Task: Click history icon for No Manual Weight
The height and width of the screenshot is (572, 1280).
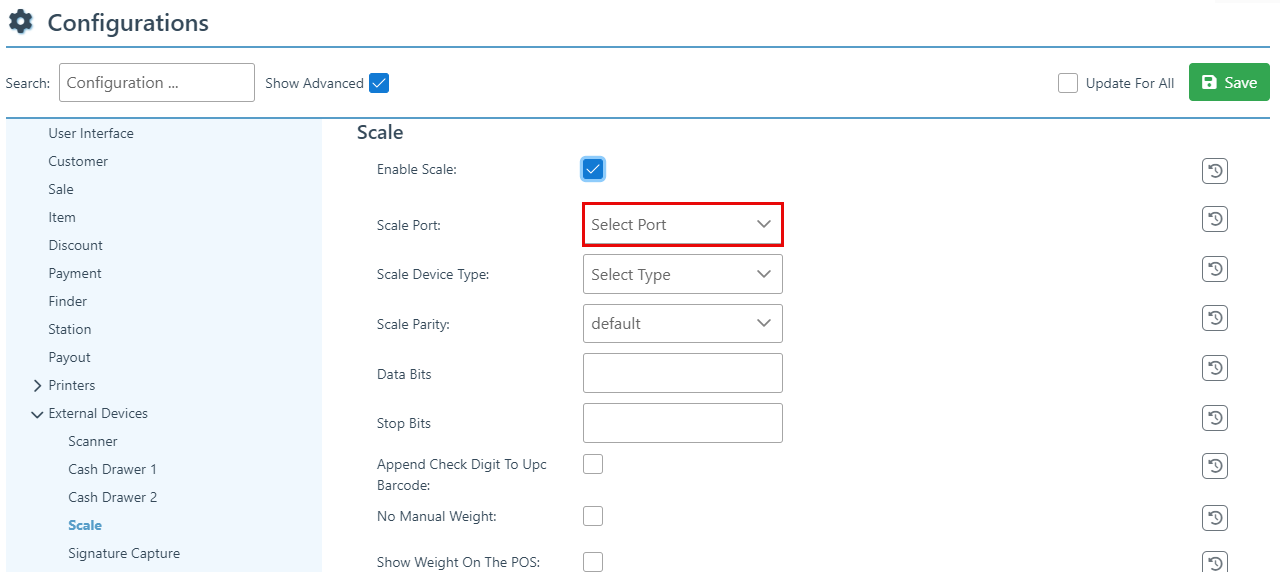Action: (x=1214, y=517)
